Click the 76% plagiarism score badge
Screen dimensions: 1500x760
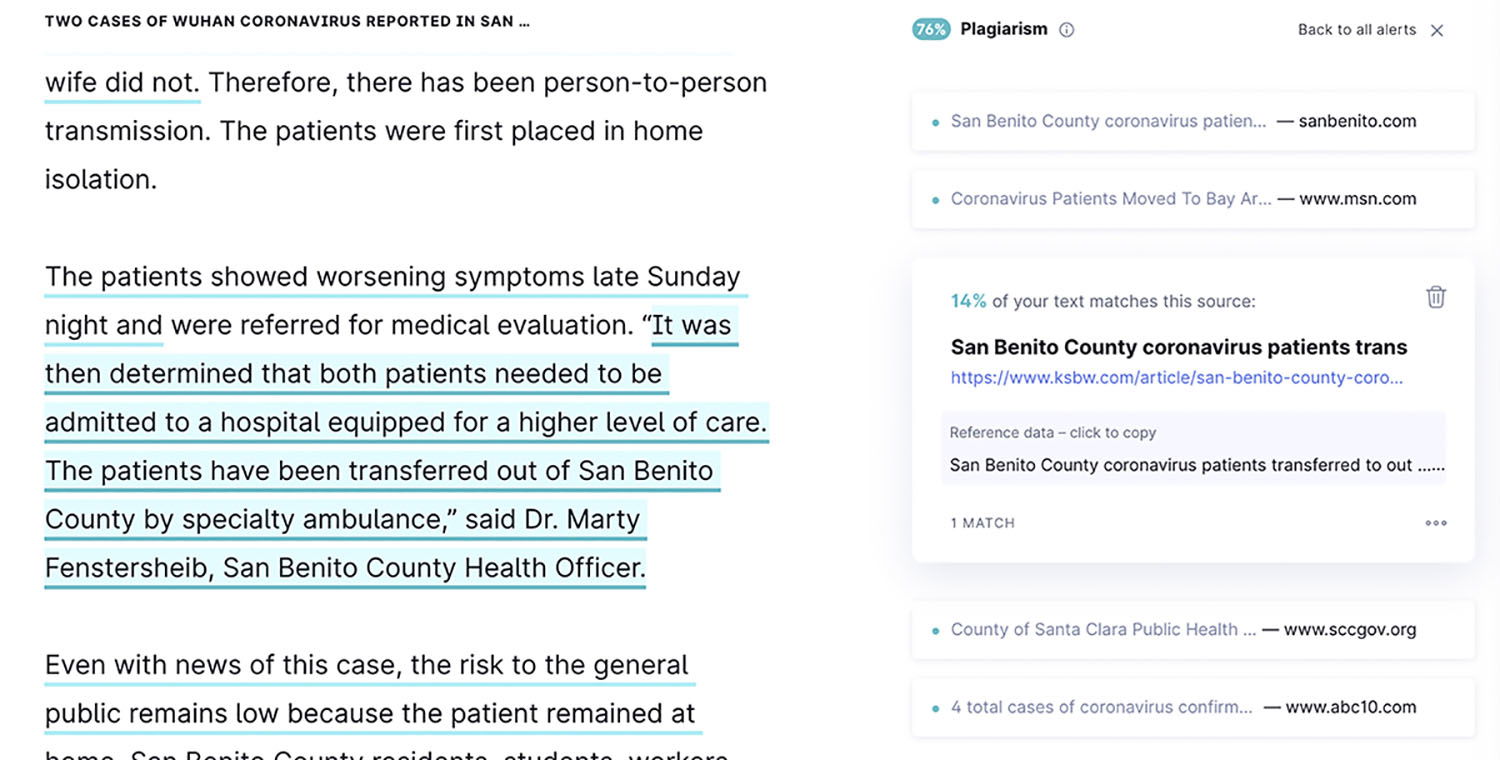click(x=931, y=29)
